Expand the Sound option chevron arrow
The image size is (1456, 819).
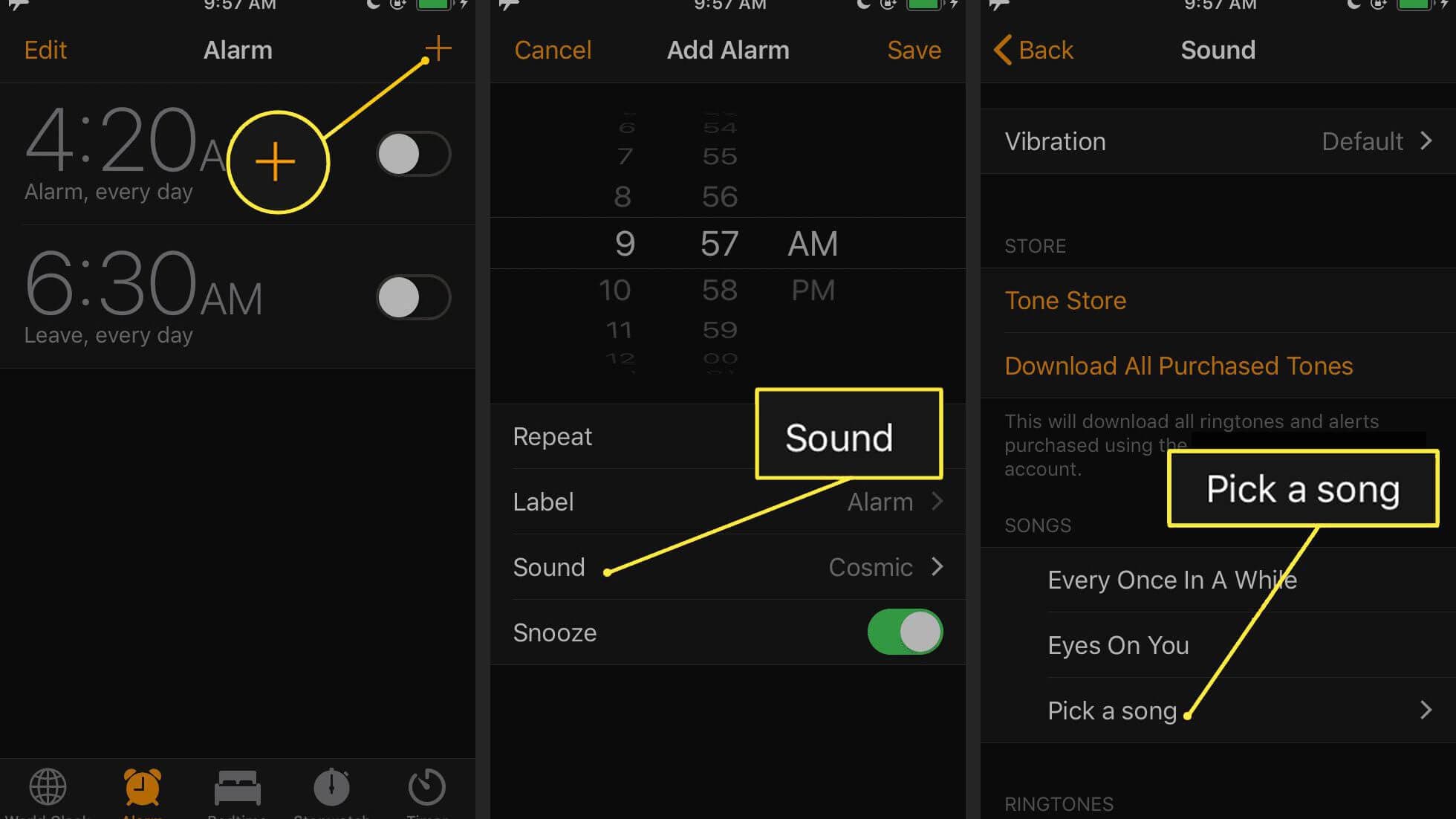click(x=938, y=567)
